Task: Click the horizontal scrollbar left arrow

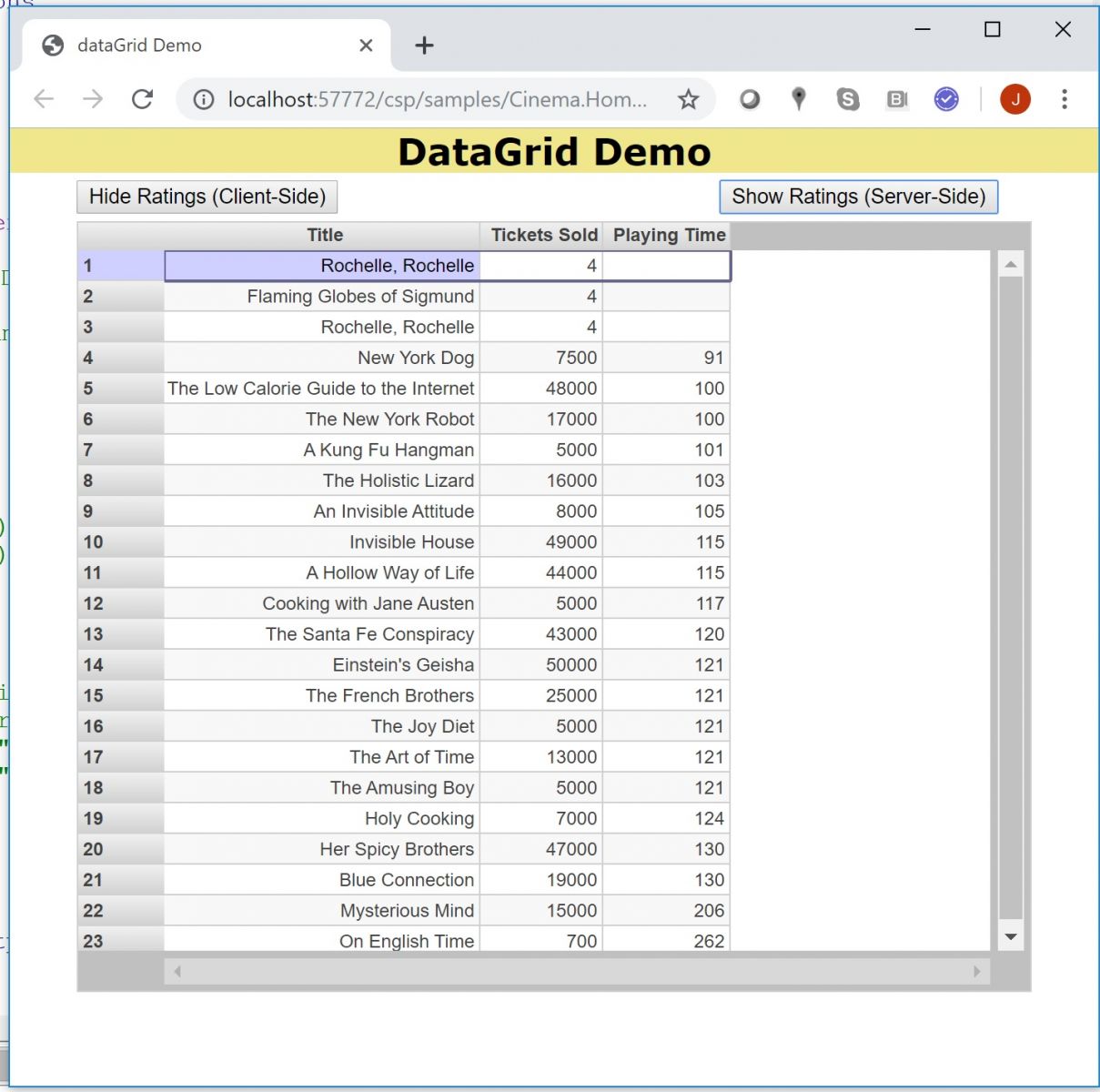Action: click(177, 971)
